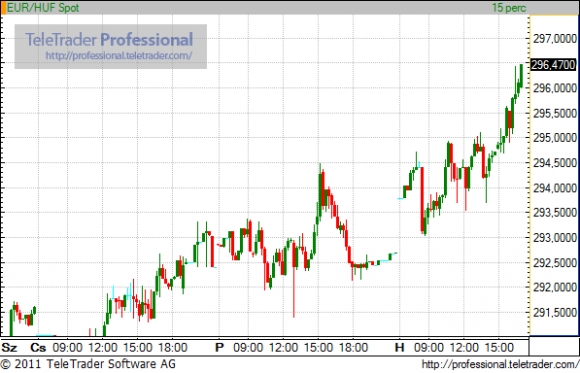
Task: Select the 297,0000 price axis label
Action: coord(555,38)
